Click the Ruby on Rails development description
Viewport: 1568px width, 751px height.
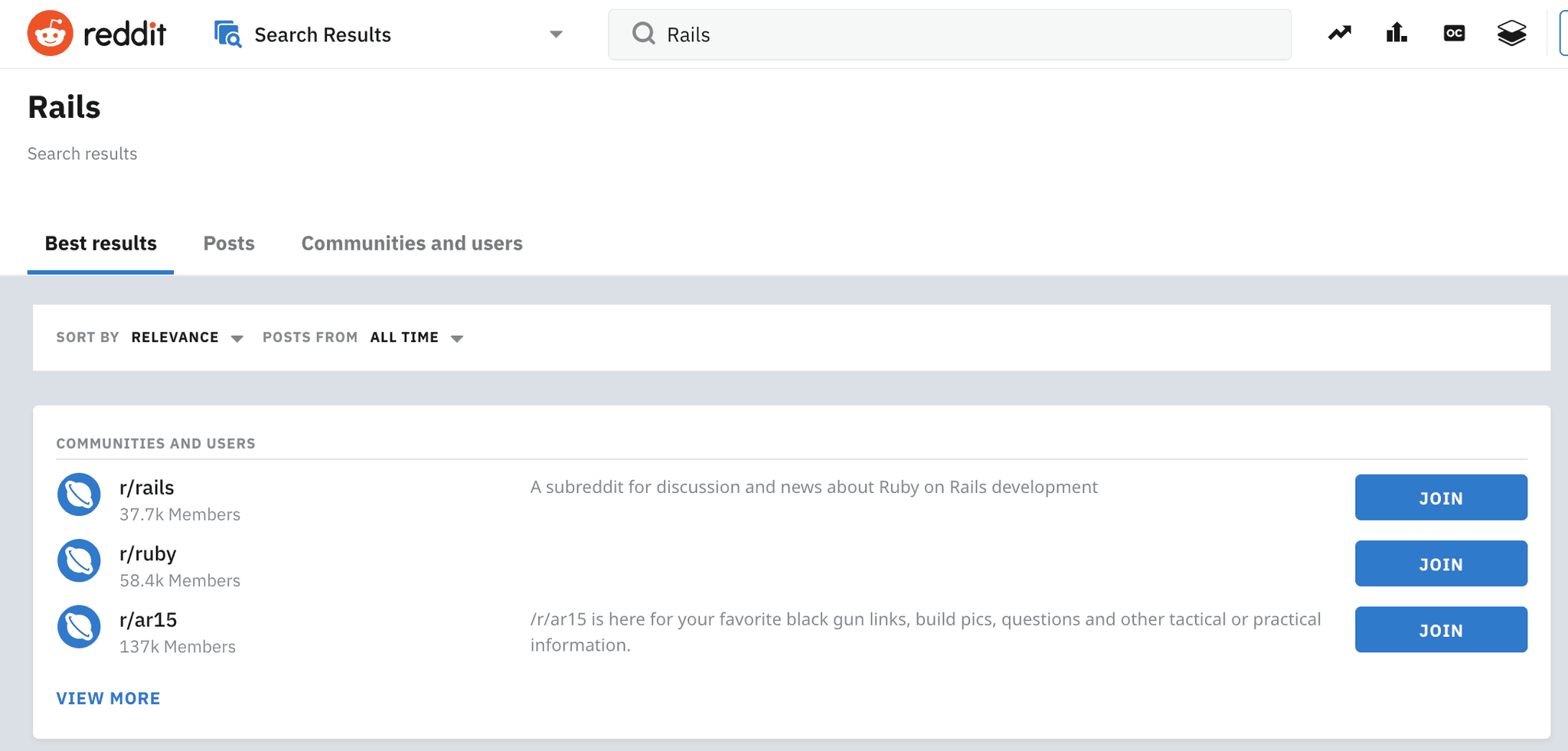pyautogui.click(x=814, y=487)
